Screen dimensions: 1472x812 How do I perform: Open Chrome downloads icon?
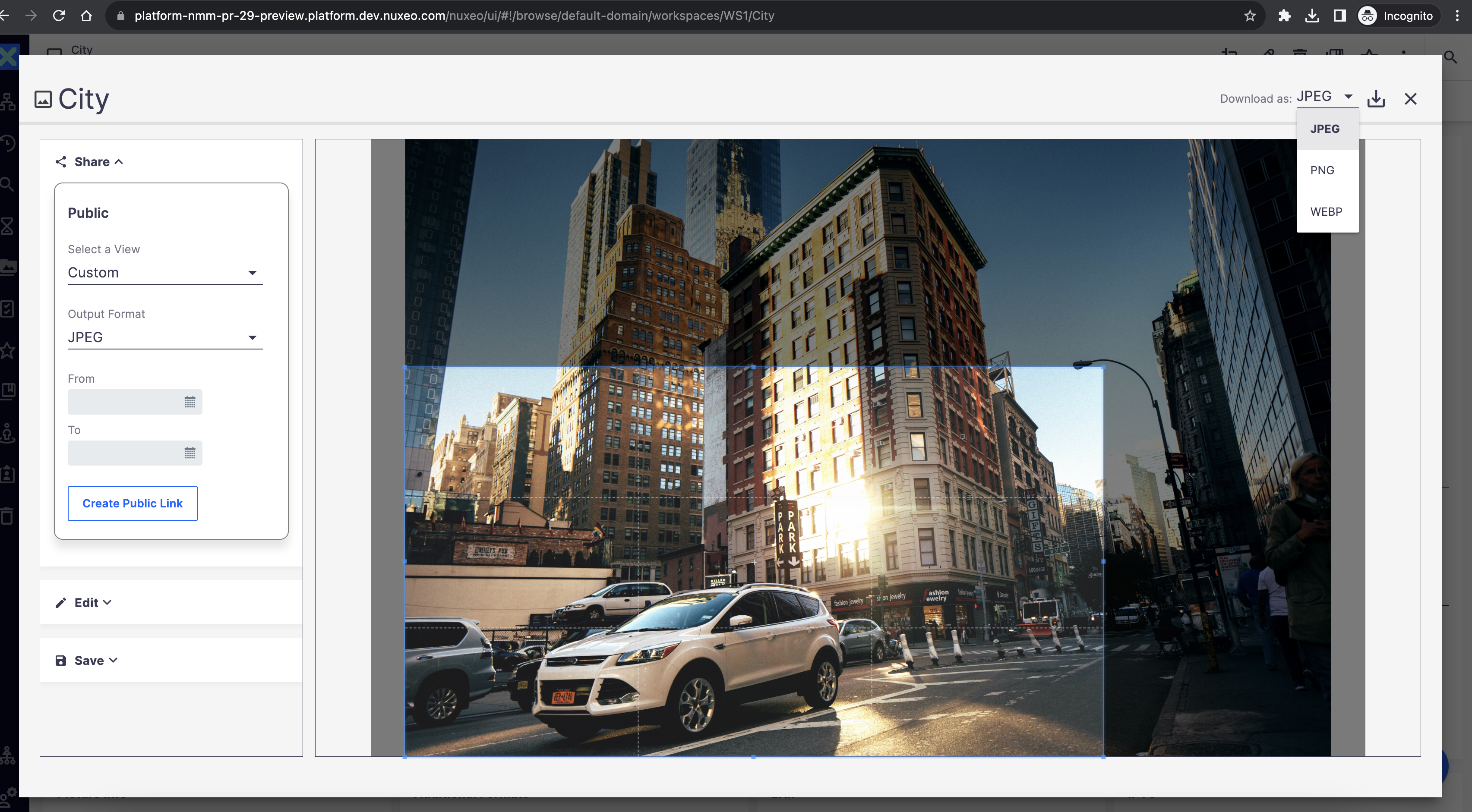1312,16
